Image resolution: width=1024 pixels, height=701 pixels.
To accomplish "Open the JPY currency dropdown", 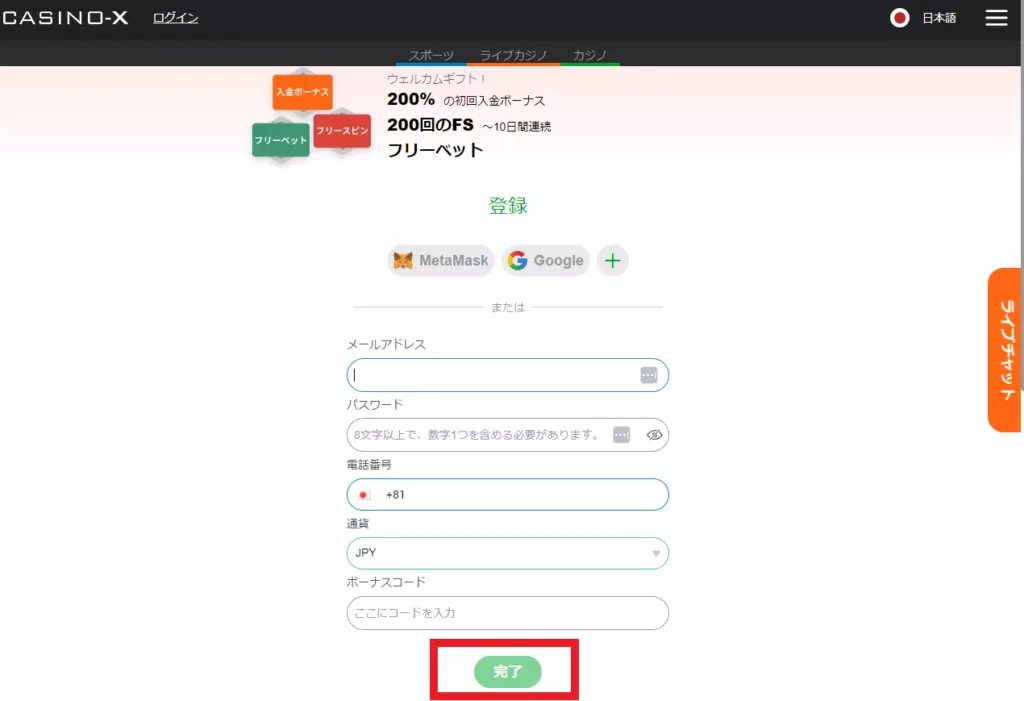I will click(507, 553).
